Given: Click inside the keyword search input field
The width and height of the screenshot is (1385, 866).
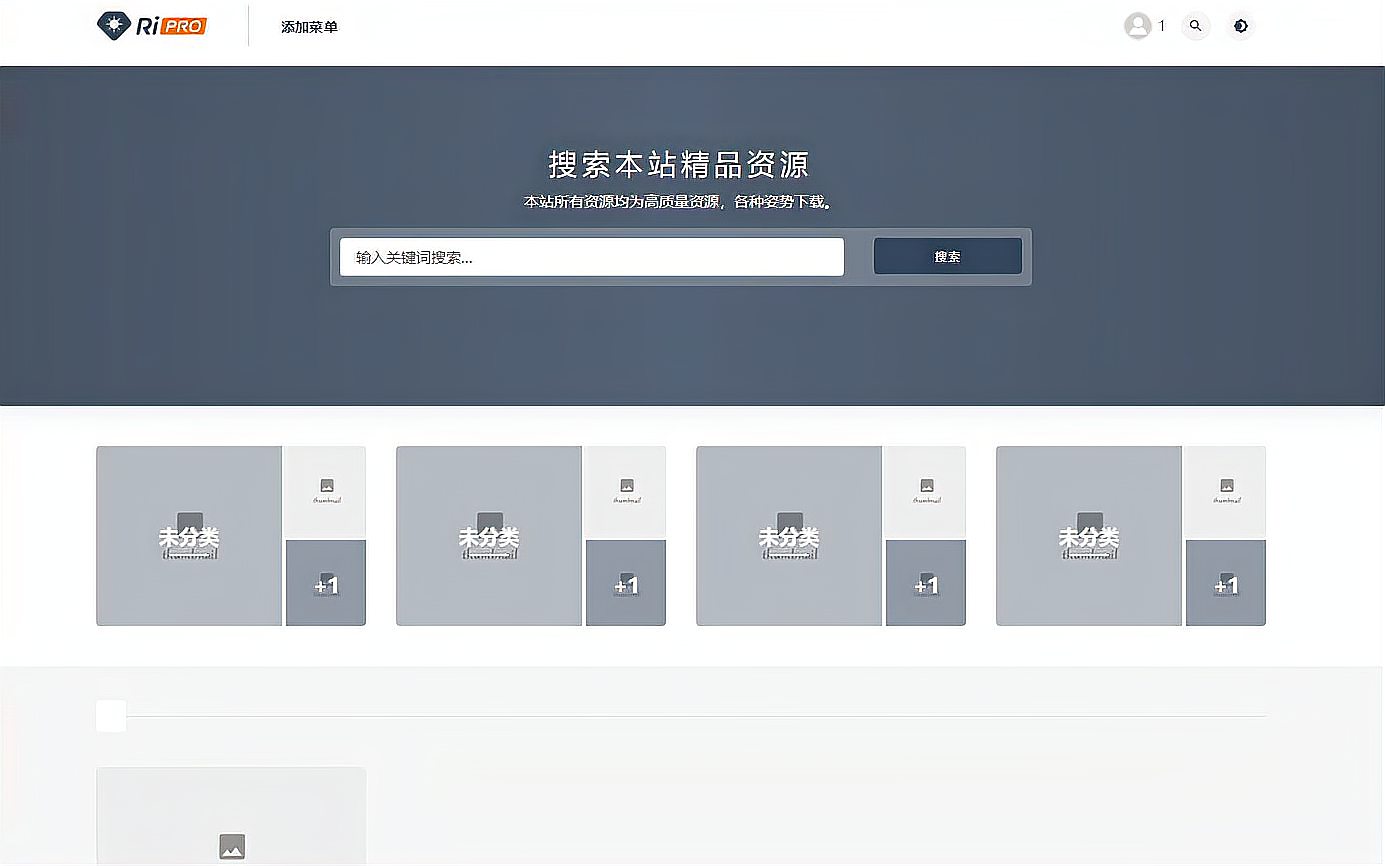Looking at the screenshot, I should coord(591,256).
